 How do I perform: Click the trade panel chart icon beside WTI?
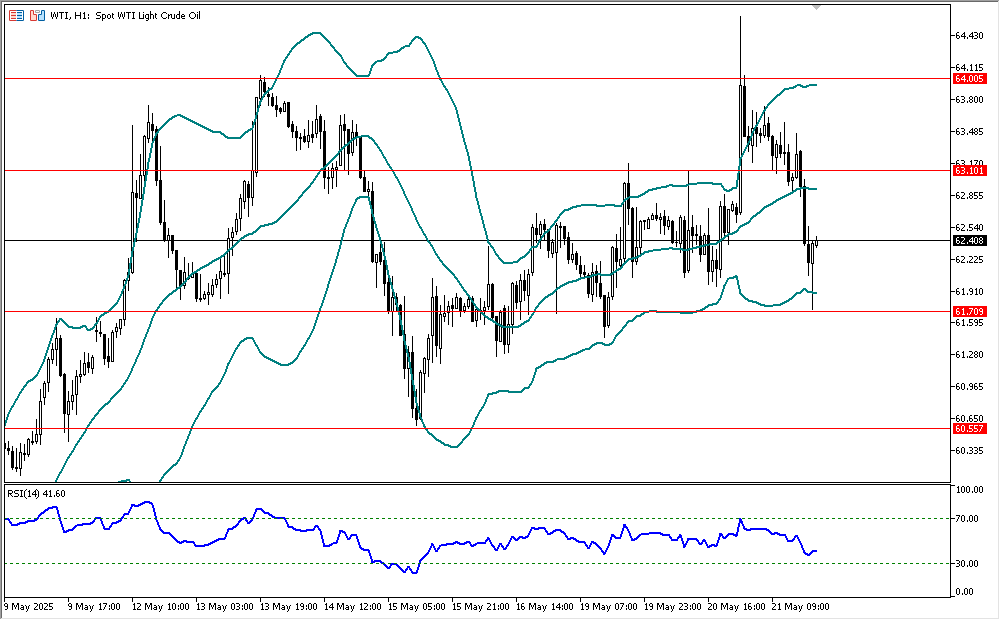click(x=38, y=15)
